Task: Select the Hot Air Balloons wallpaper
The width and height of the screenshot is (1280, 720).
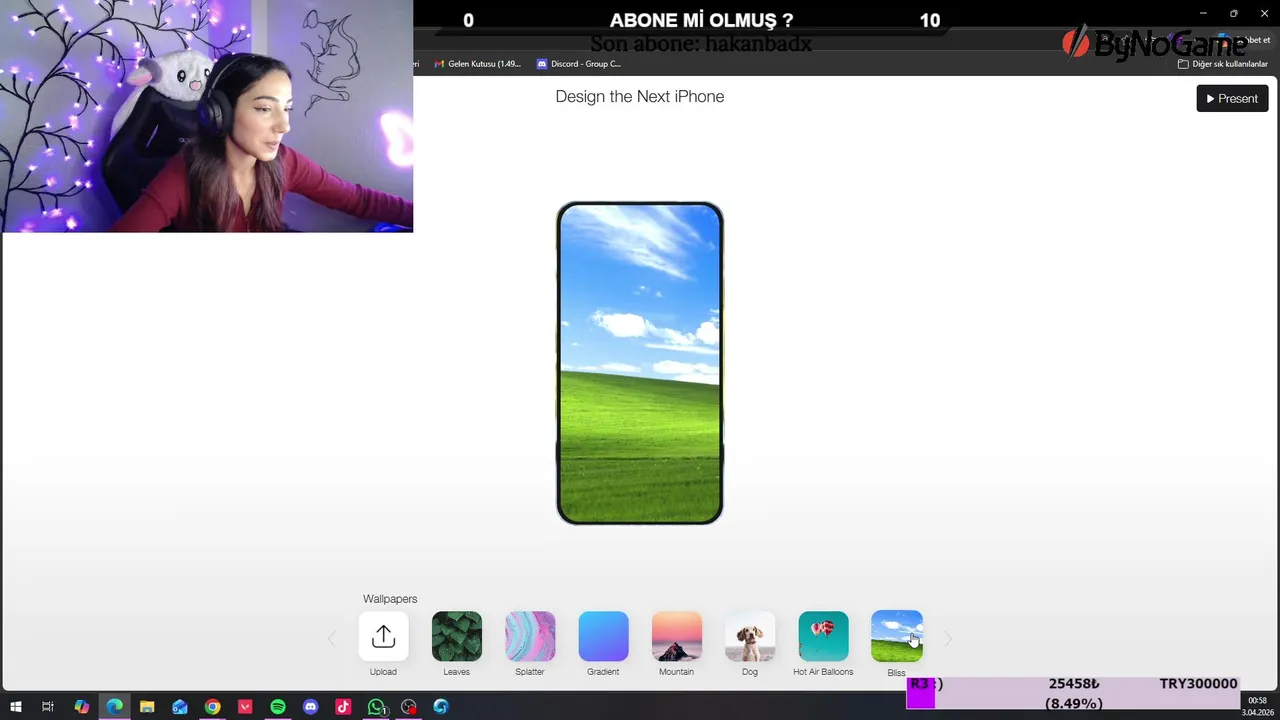Action: click(x=823, y=636)
